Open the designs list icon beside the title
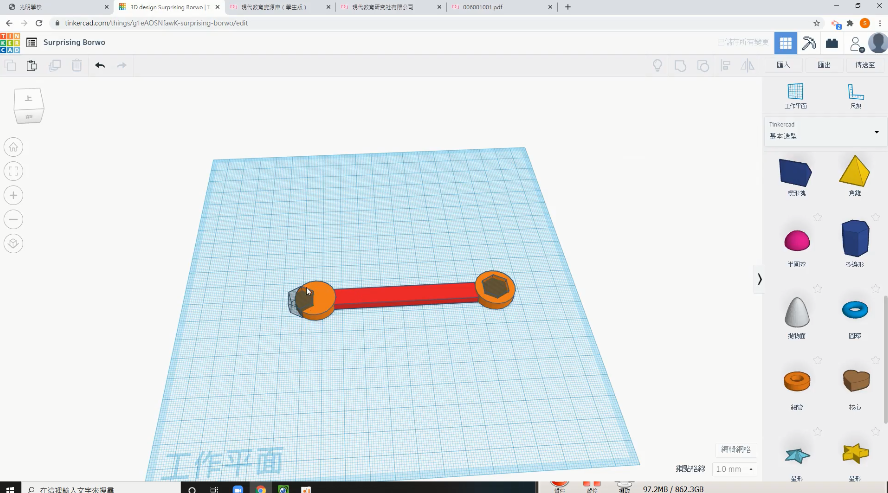888x493 pixels. point(32,42)
